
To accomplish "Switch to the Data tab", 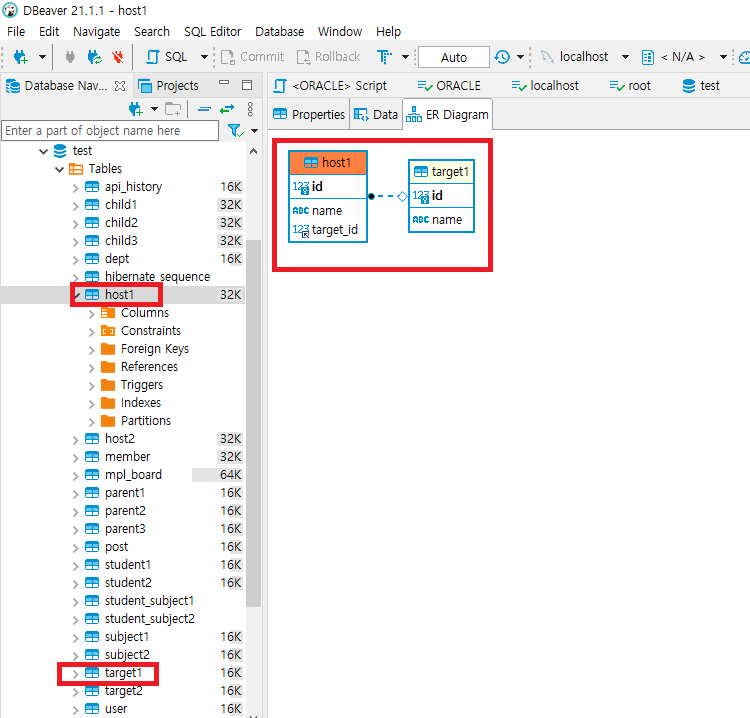I will tap(376, 115).
